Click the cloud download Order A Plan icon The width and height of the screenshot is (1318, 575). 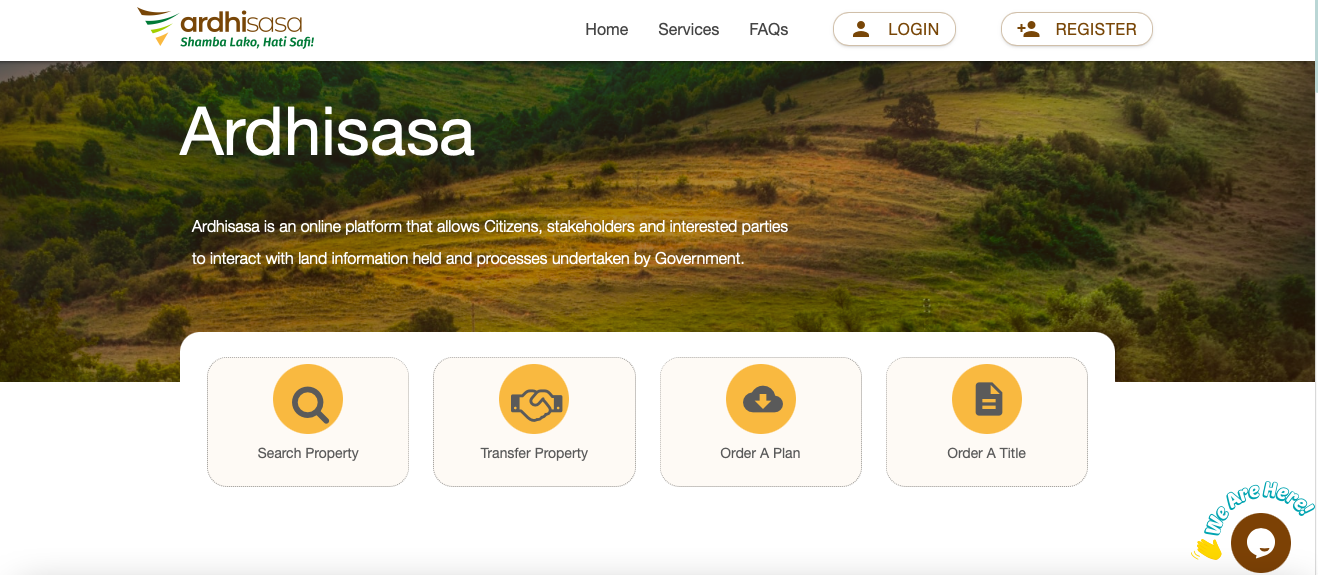click(x=761, y=400)
